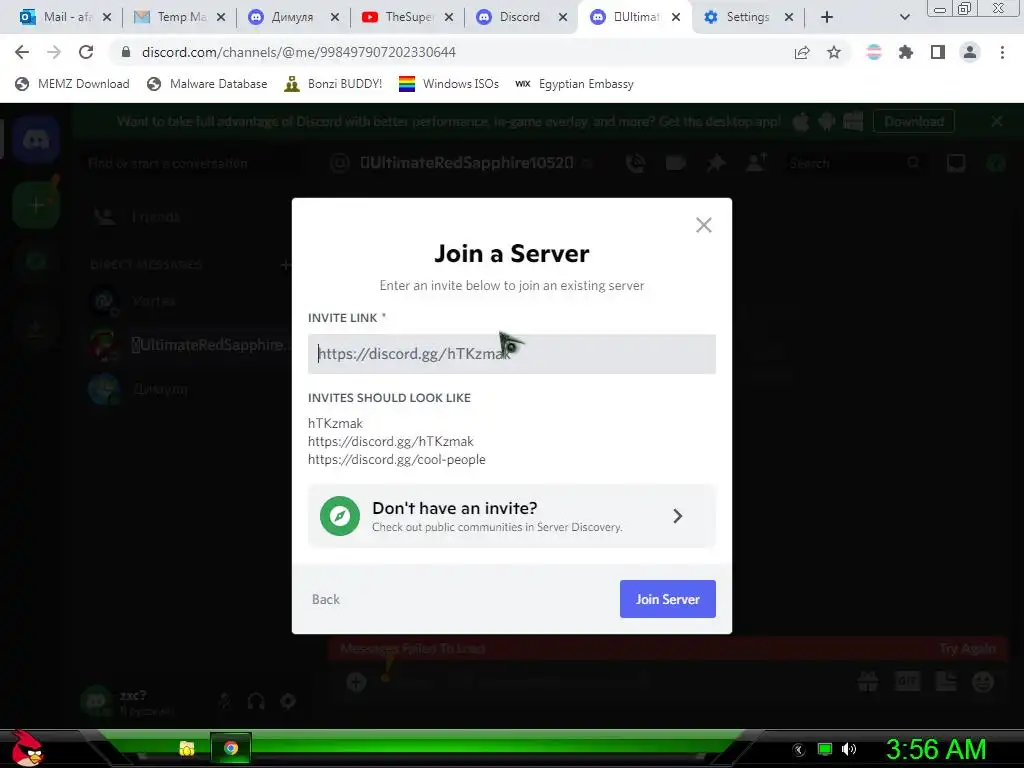Open a new browser tab

(827, 17)
